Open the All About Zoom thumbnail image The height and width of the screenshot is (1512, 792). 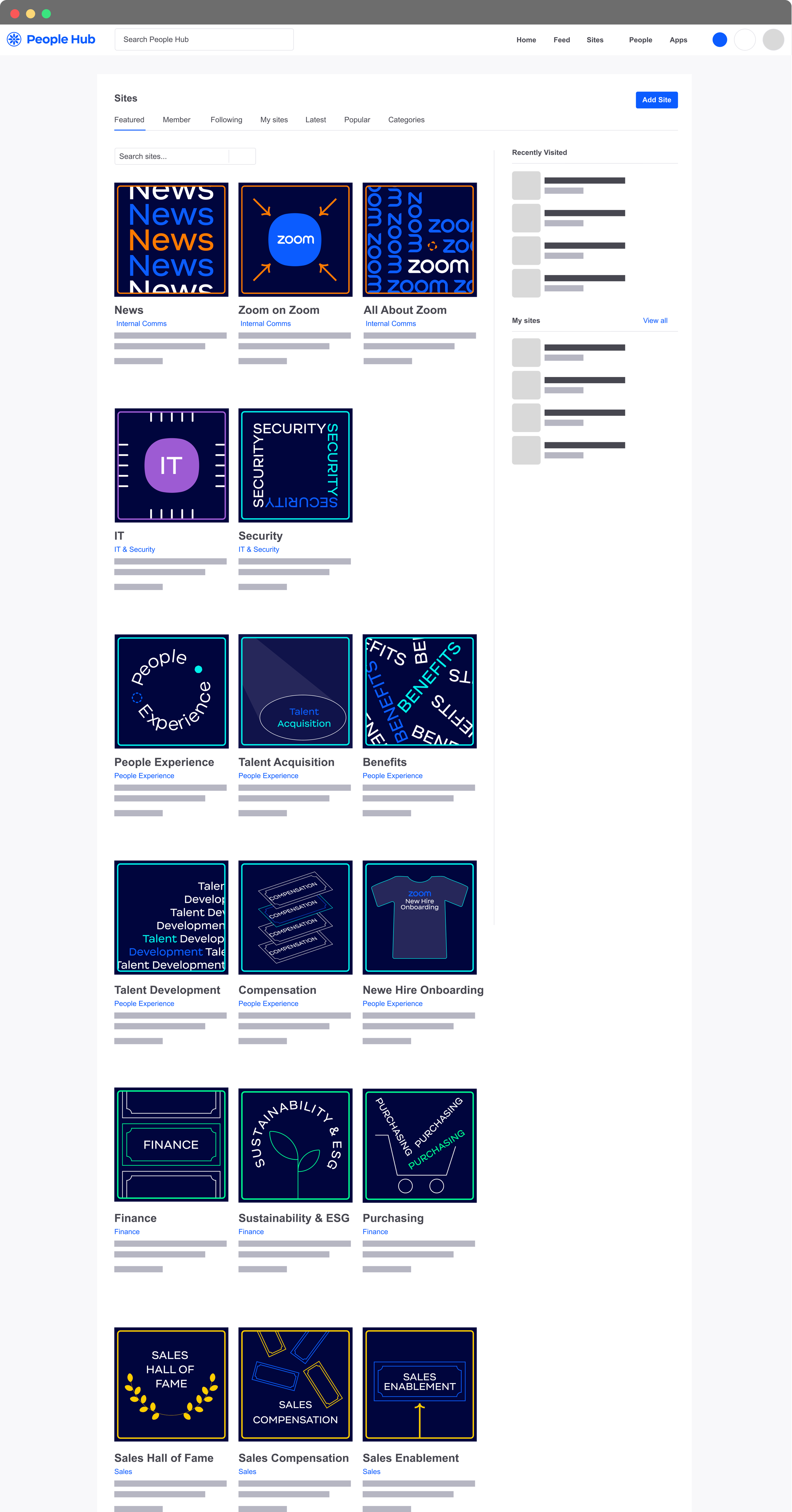420,239
